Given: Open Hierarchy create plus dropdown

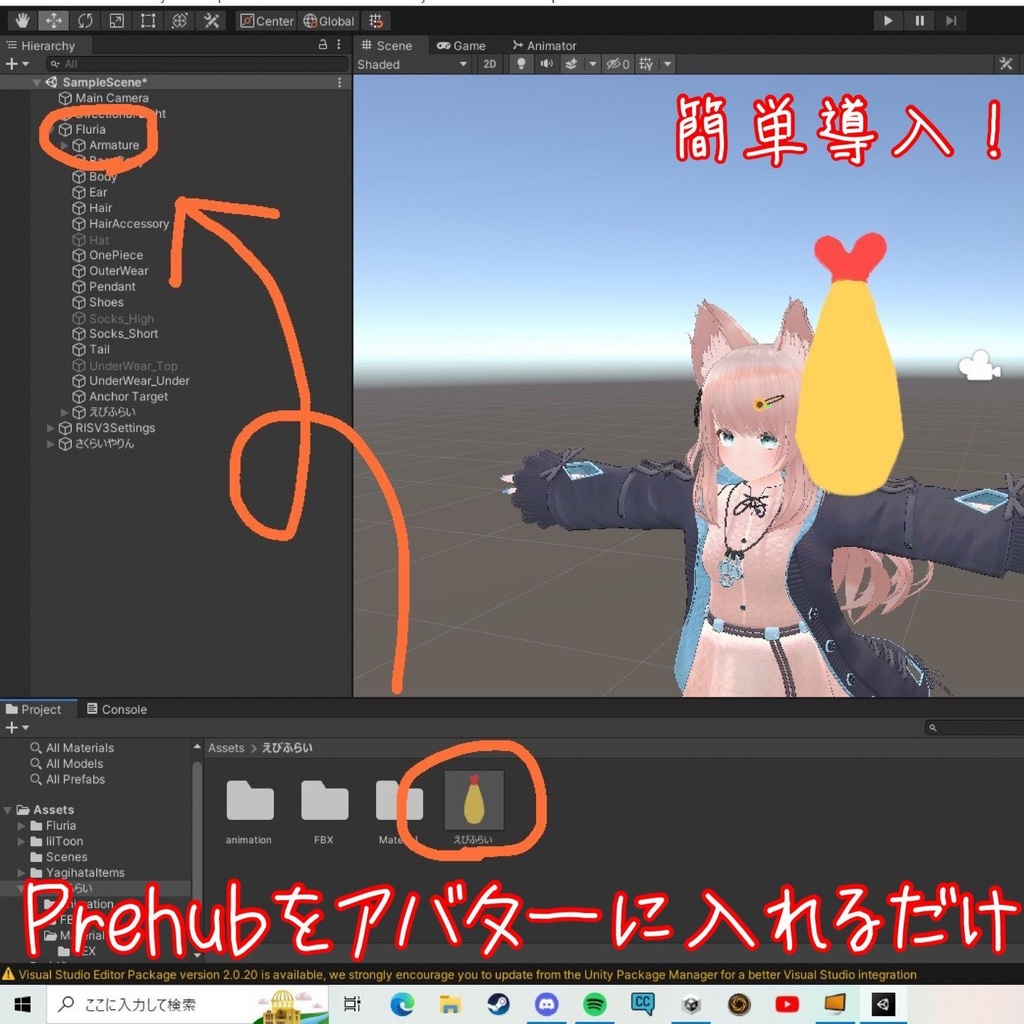Looking at the screenshot, I should point(16,63).
